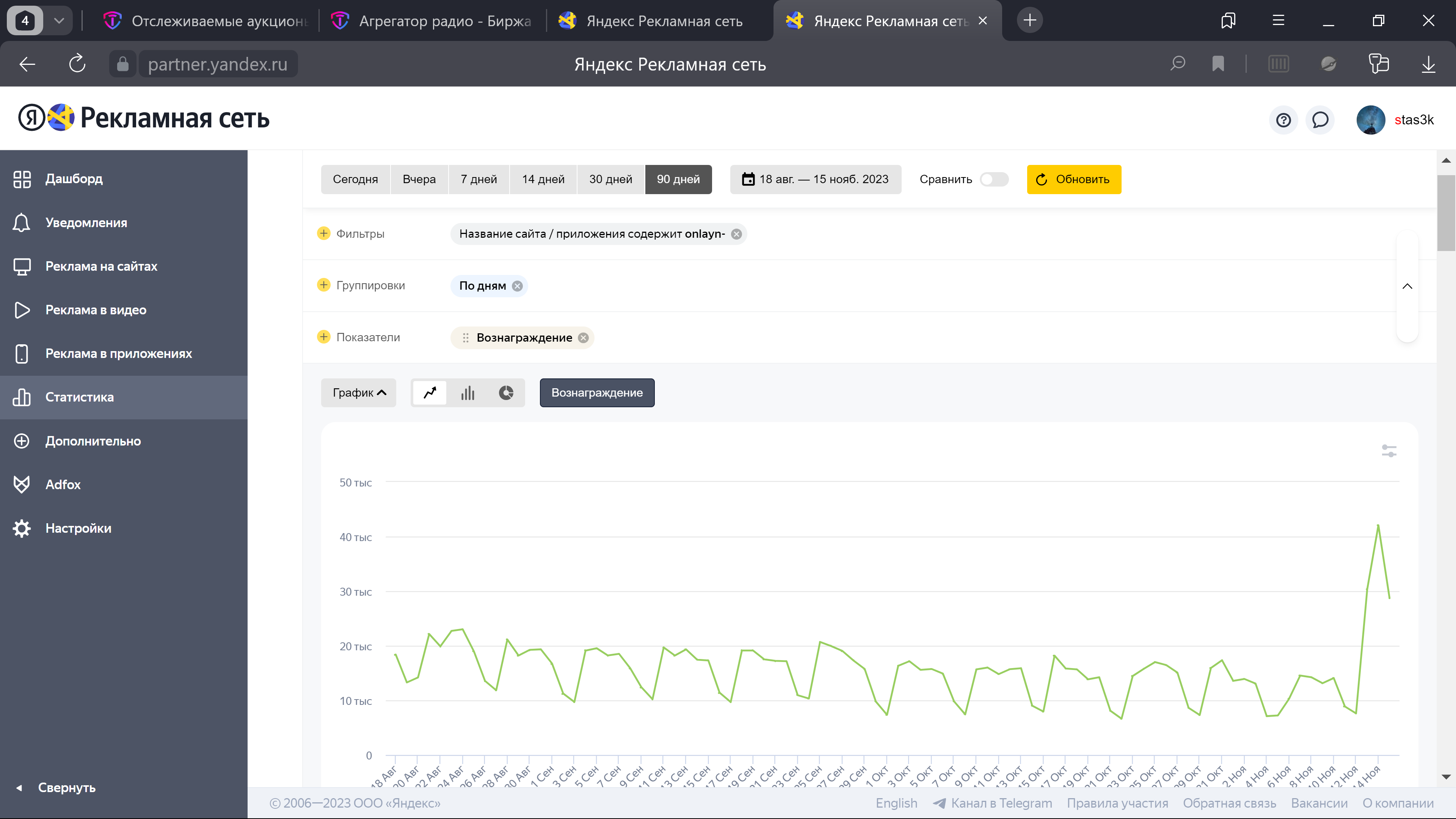Viewport: 1456px width, 819px height.
Task: Remove the По дням grouping chip
Action: [517, 286]
